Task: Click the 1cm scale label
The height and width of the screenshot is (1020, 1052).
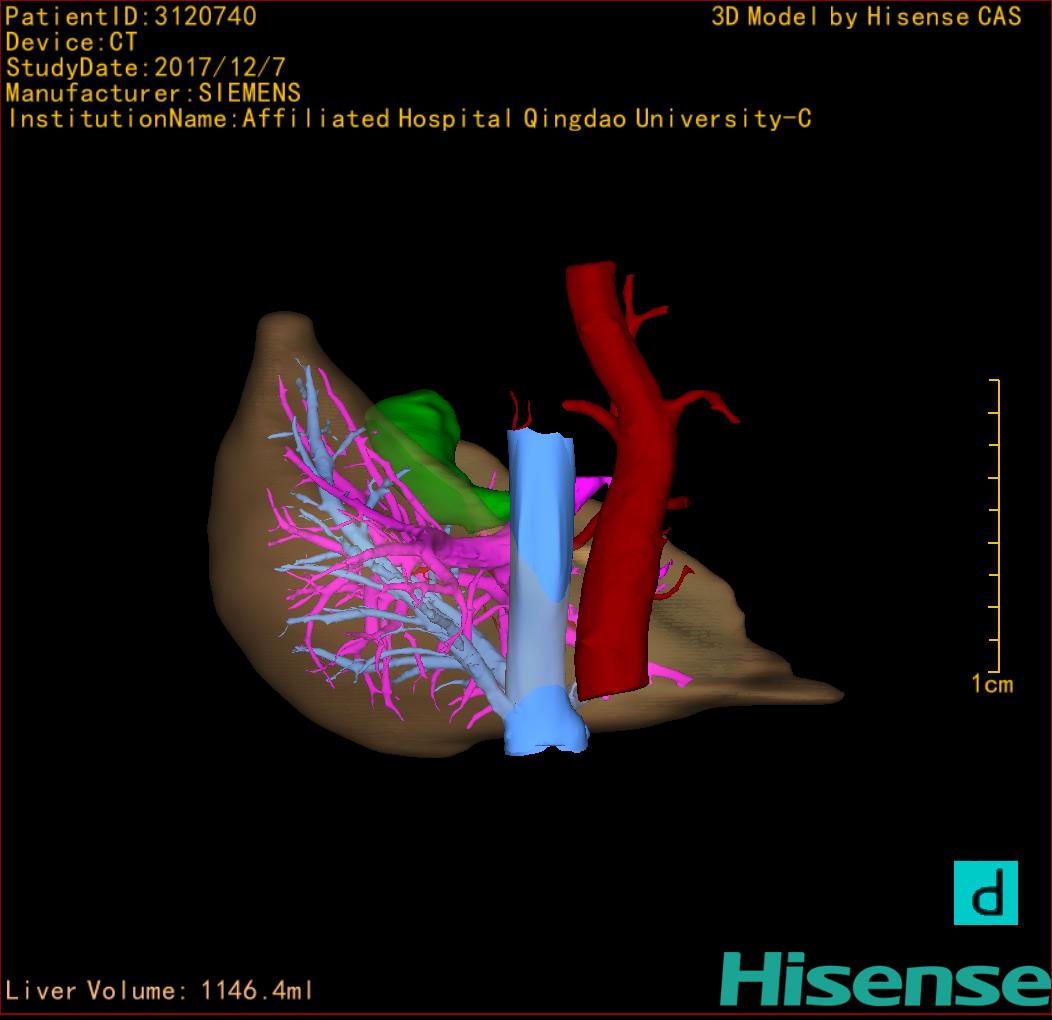Action: tap(991, 685)
